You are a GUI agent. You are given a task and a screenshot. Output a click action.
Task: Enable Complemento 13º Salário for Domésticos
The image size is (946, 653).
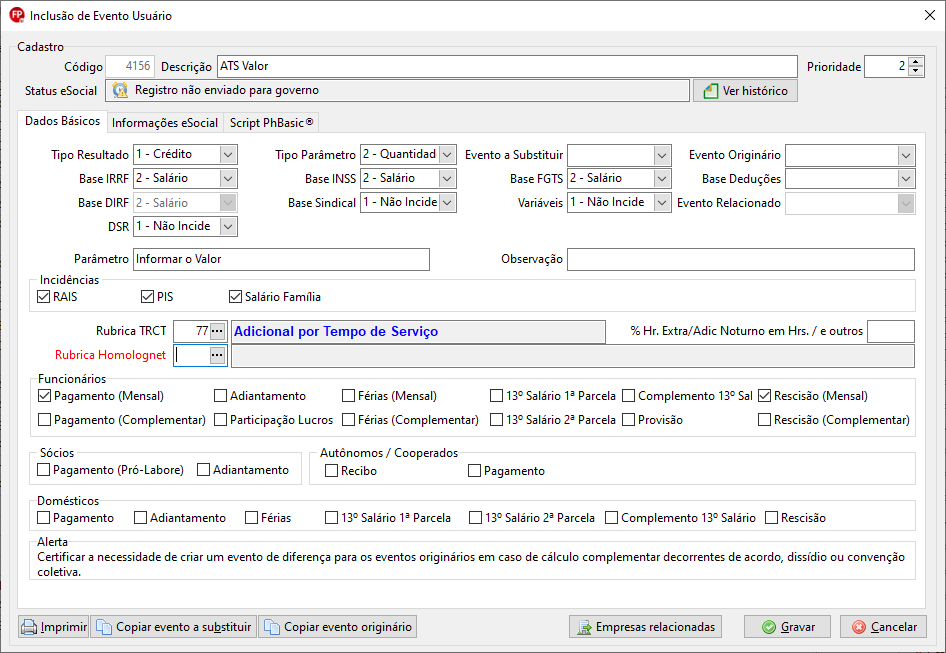click(x=612, y=518)
